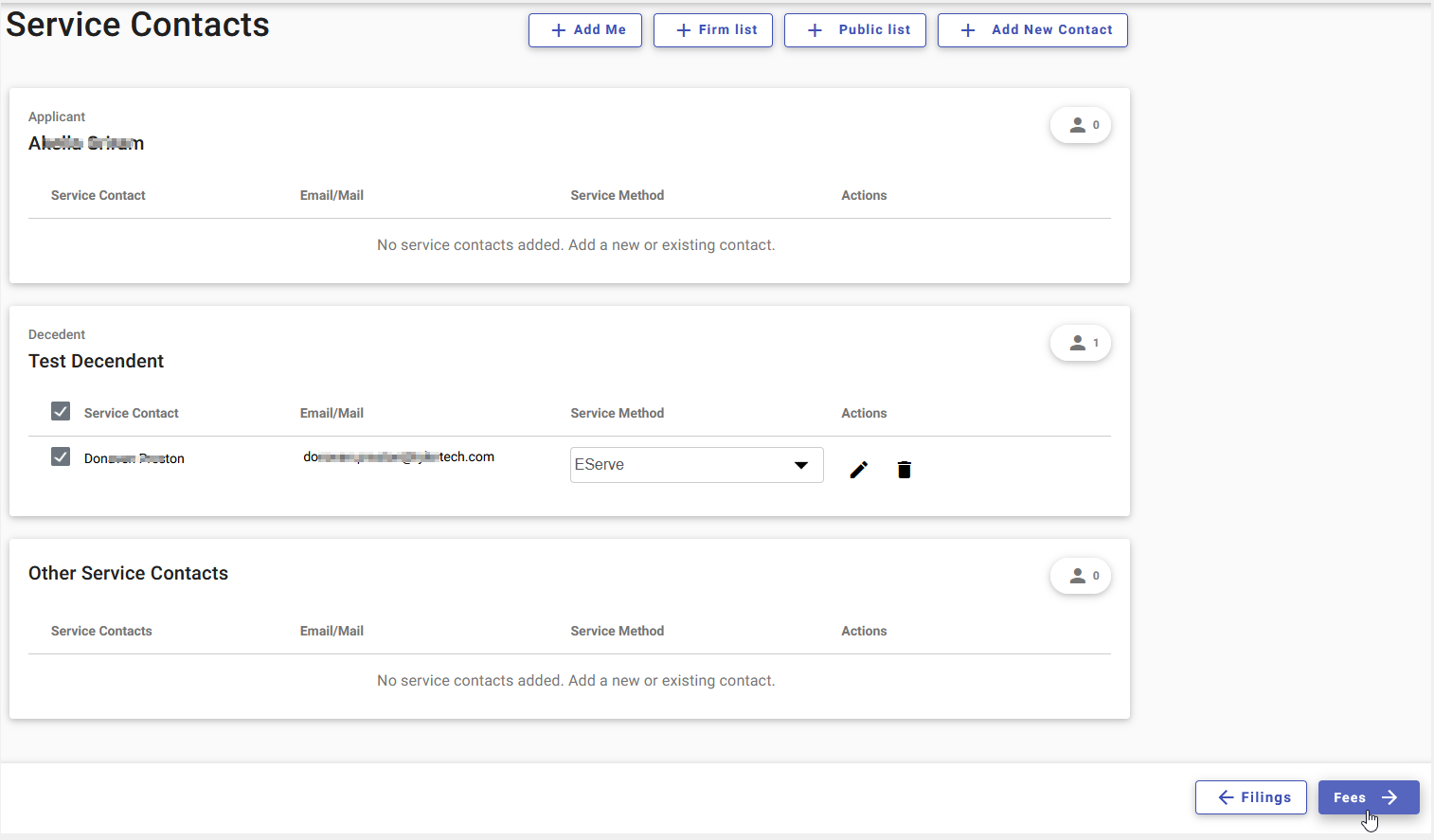This screenshot has height=840, width=1434.
Task: Click the plus icon on Add New Contact
Action: pyautogui.click(x=967, y=29)
